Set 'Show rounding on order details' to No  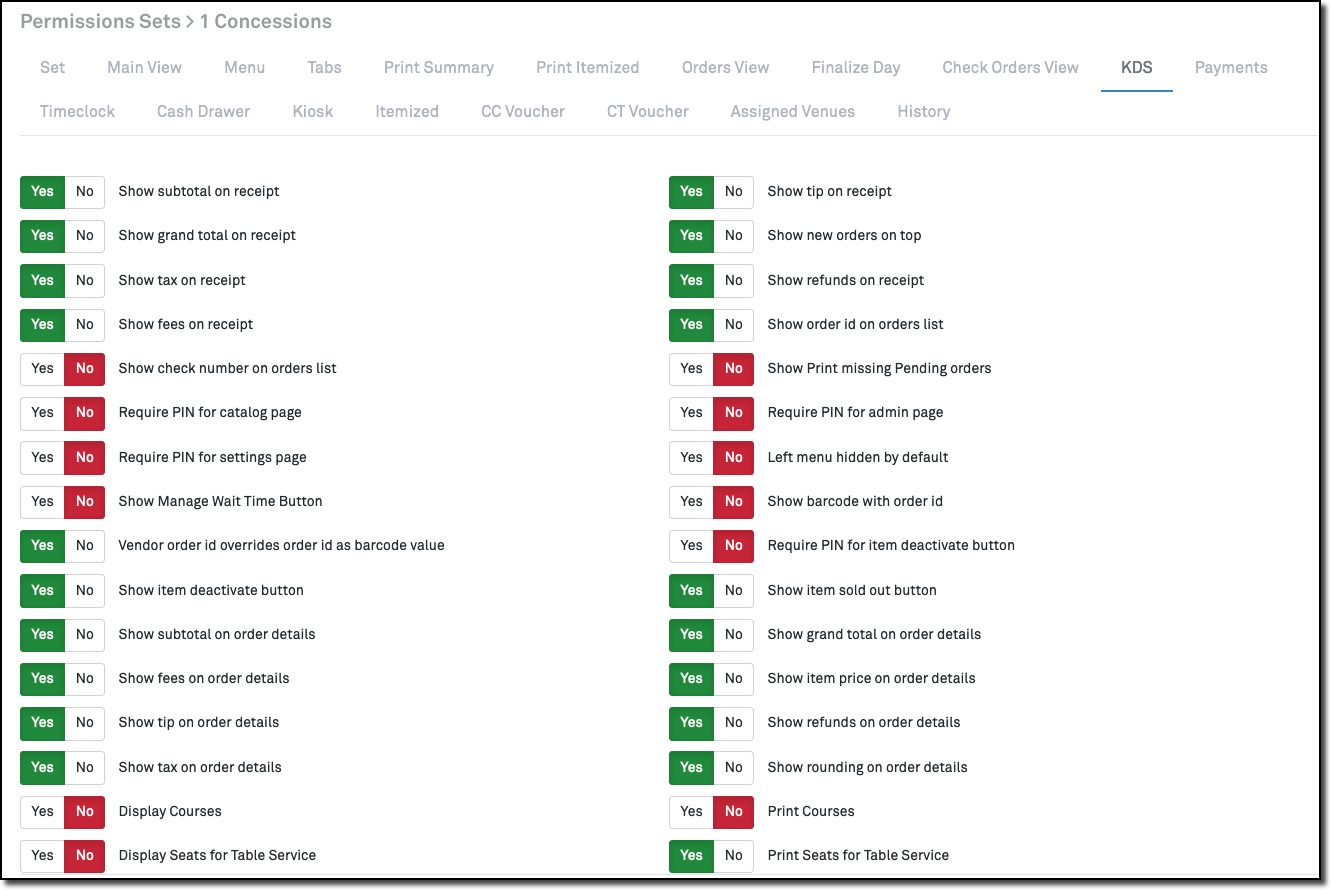click(x=734, y=767)
